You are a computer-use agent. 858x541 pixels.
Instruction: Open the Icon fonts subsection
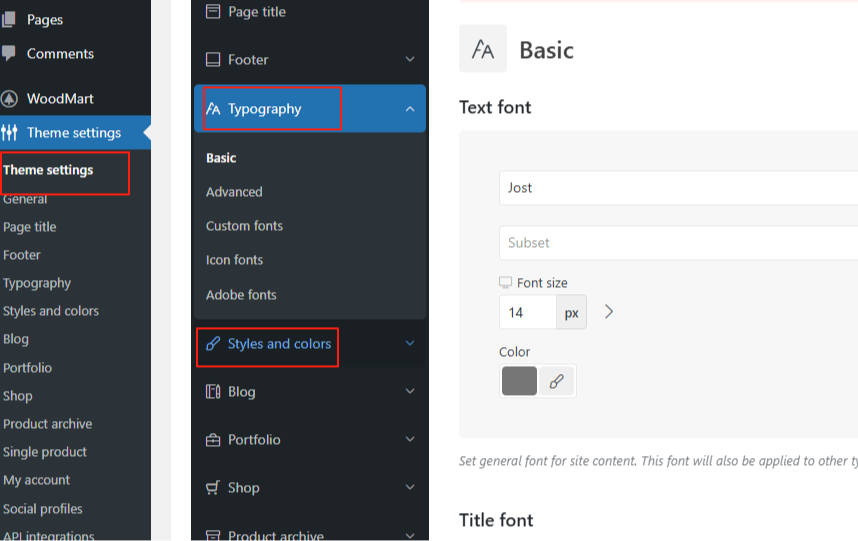234,260
